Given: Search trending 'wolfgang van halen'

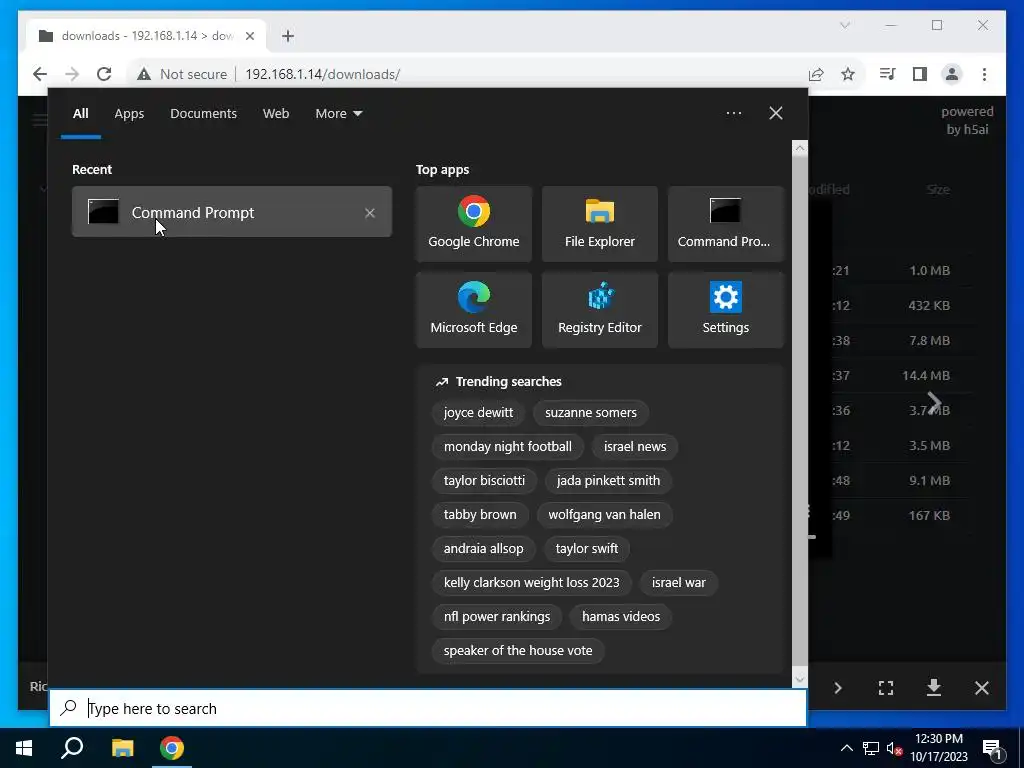Looking at the screenshot, I should (x=604, y=515).
